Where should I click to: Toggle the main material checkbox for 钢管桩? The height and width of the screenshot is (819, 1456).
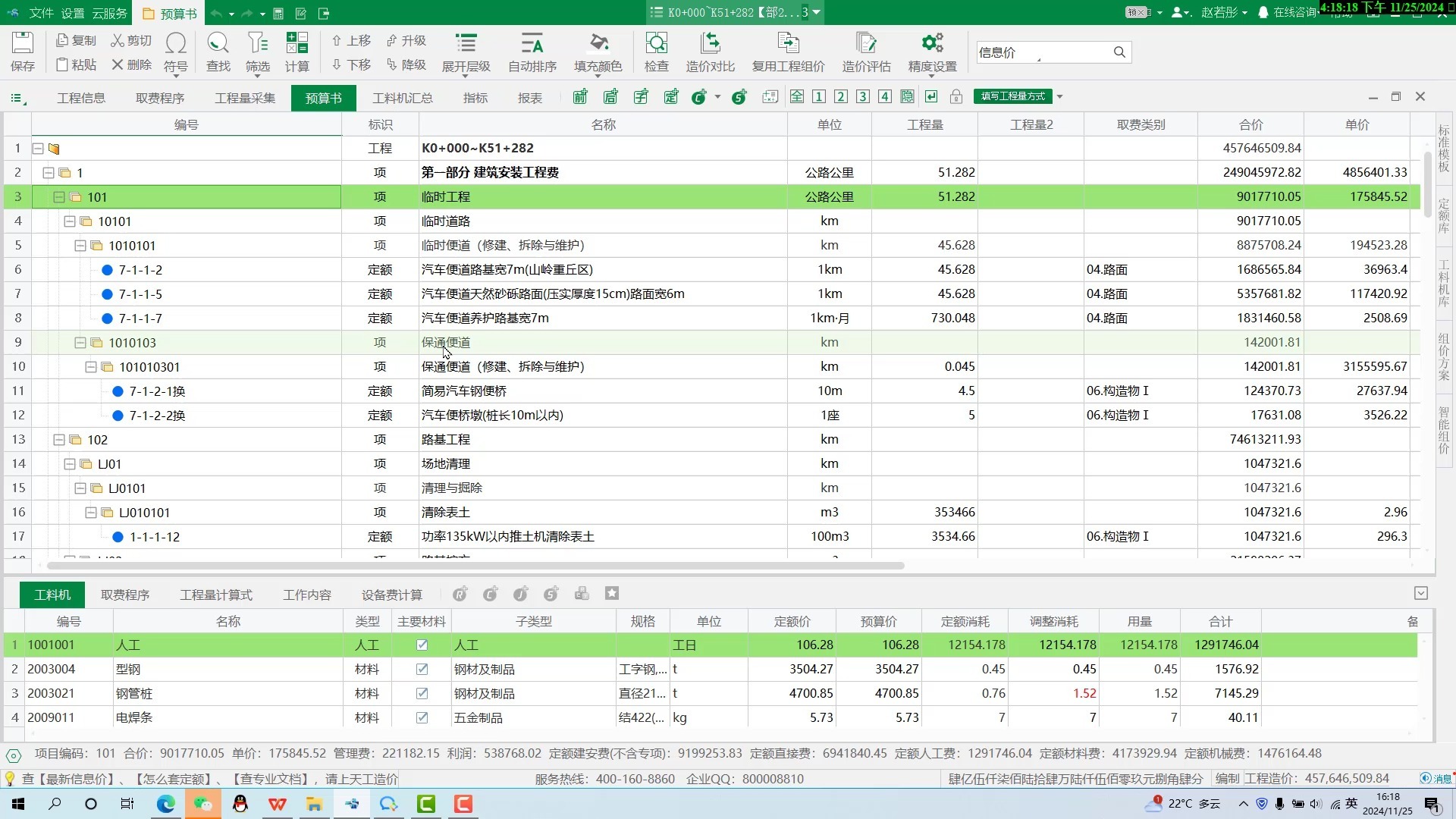422,693
